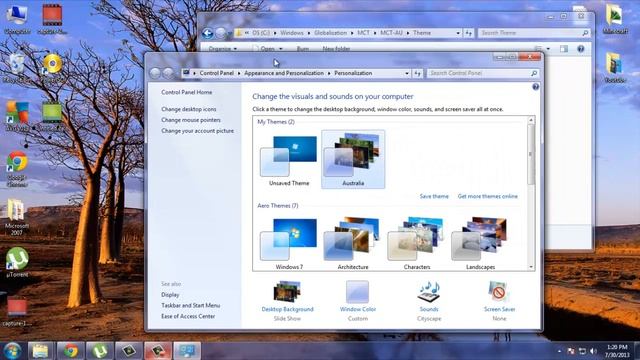Open the uTorrent desktop shortcut
The height and width of the screenshot is (360, 640).
tap(17, 262)
